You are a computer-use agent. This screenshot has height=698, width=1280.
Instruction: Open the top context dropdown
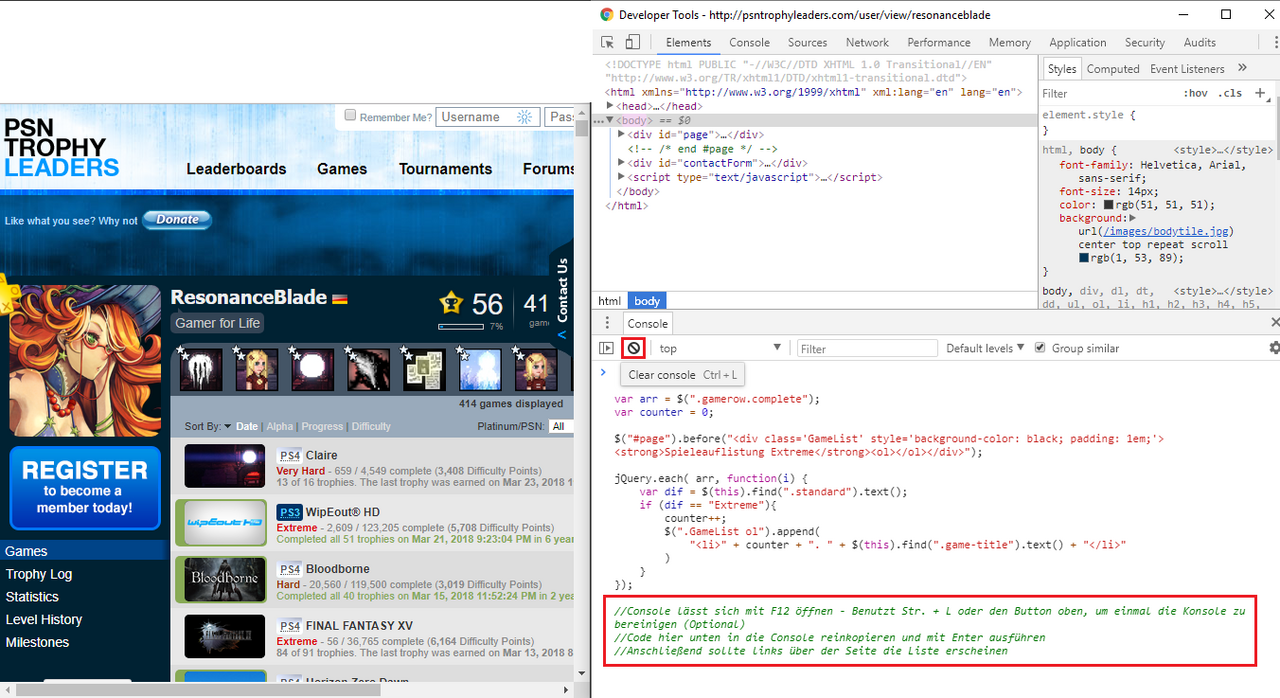click(x=719, y=348)
